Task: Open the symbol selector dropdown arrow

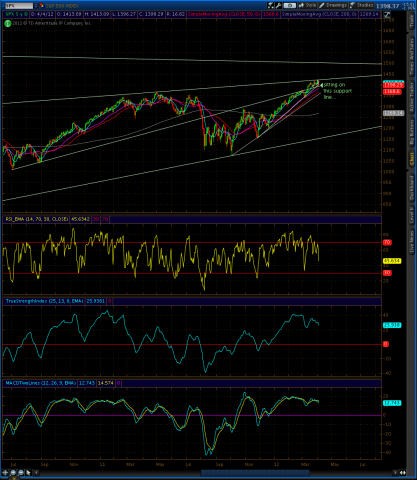Action: point(36,6)
